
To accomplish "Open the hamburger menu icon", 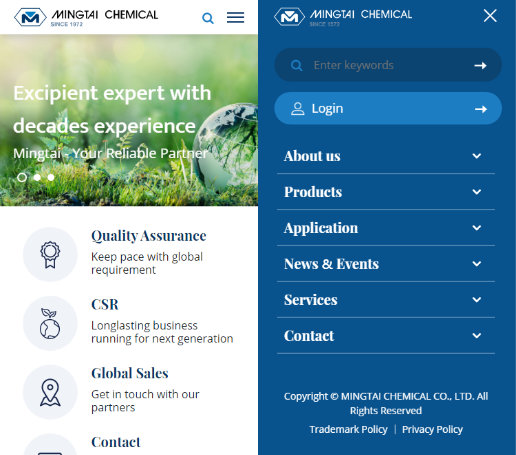I will (235, 17).
